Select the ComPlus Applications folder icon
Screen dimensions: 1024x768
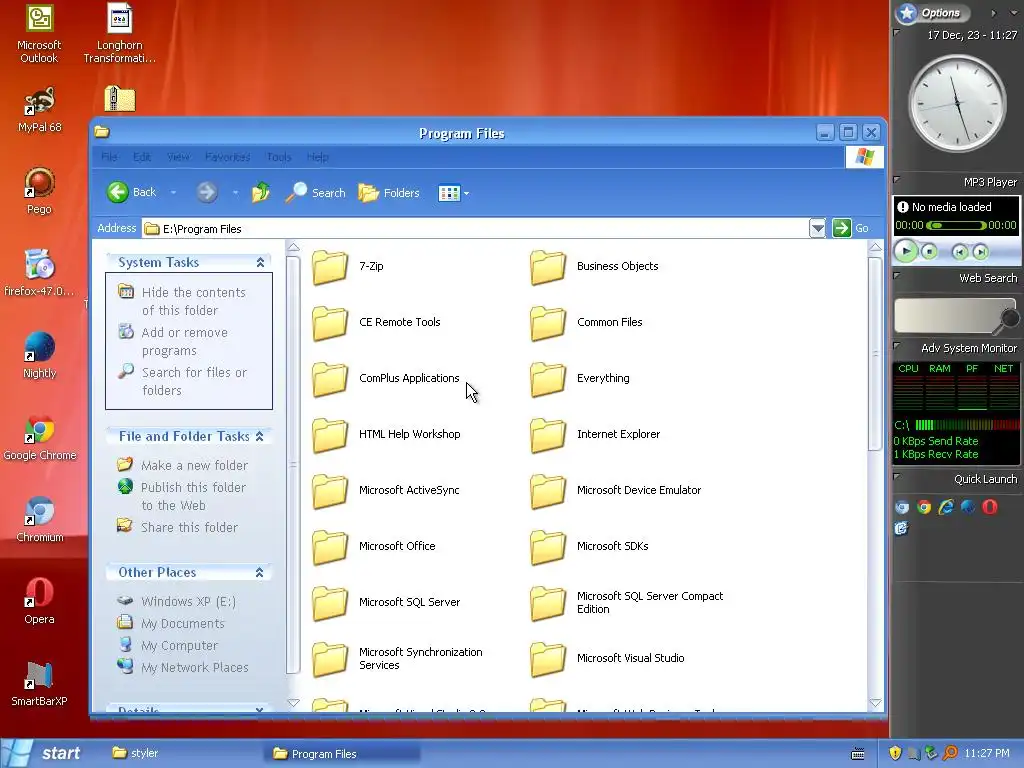tap(330, 379)
